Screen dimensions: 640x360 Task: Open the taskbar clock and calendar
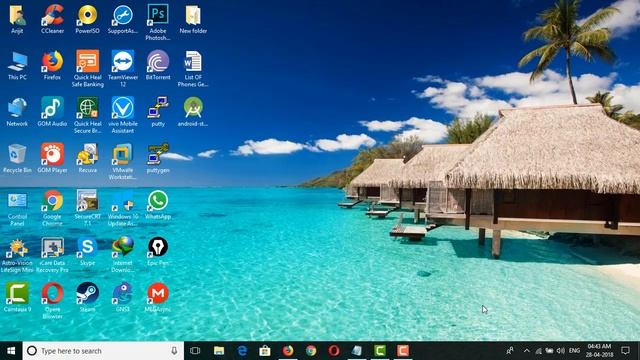click(x=600, y=351)
